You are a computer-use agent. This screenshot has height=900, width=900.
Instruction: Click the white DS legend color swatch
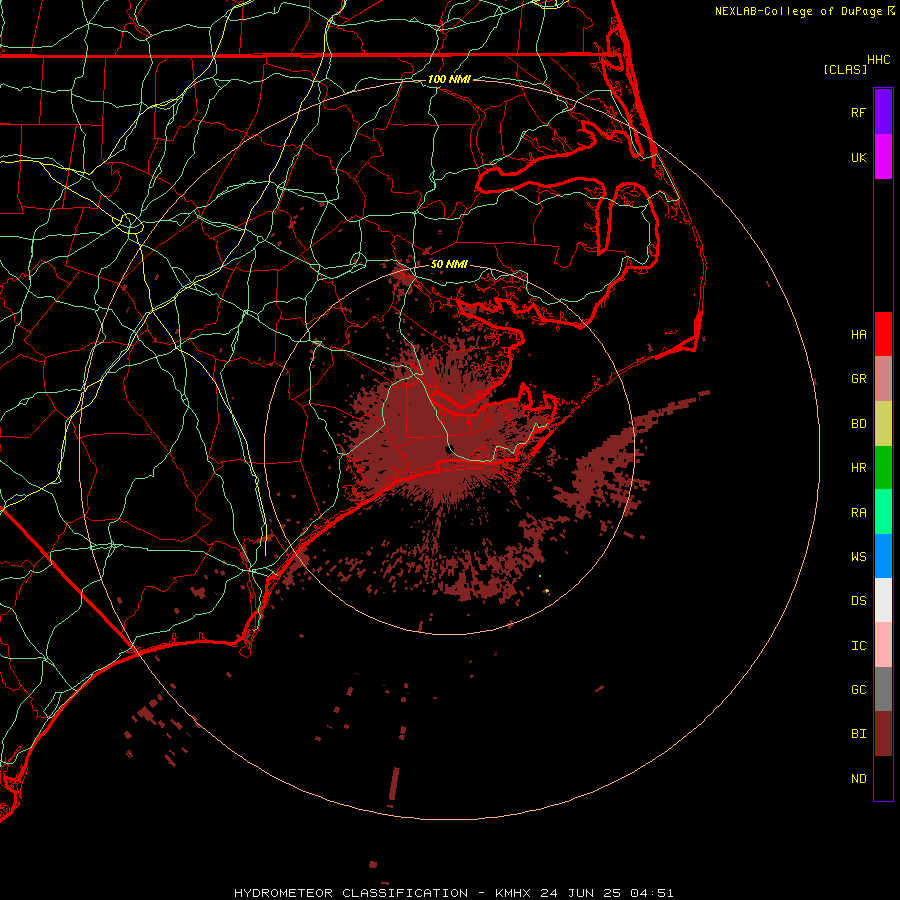[x=883, y=600]
